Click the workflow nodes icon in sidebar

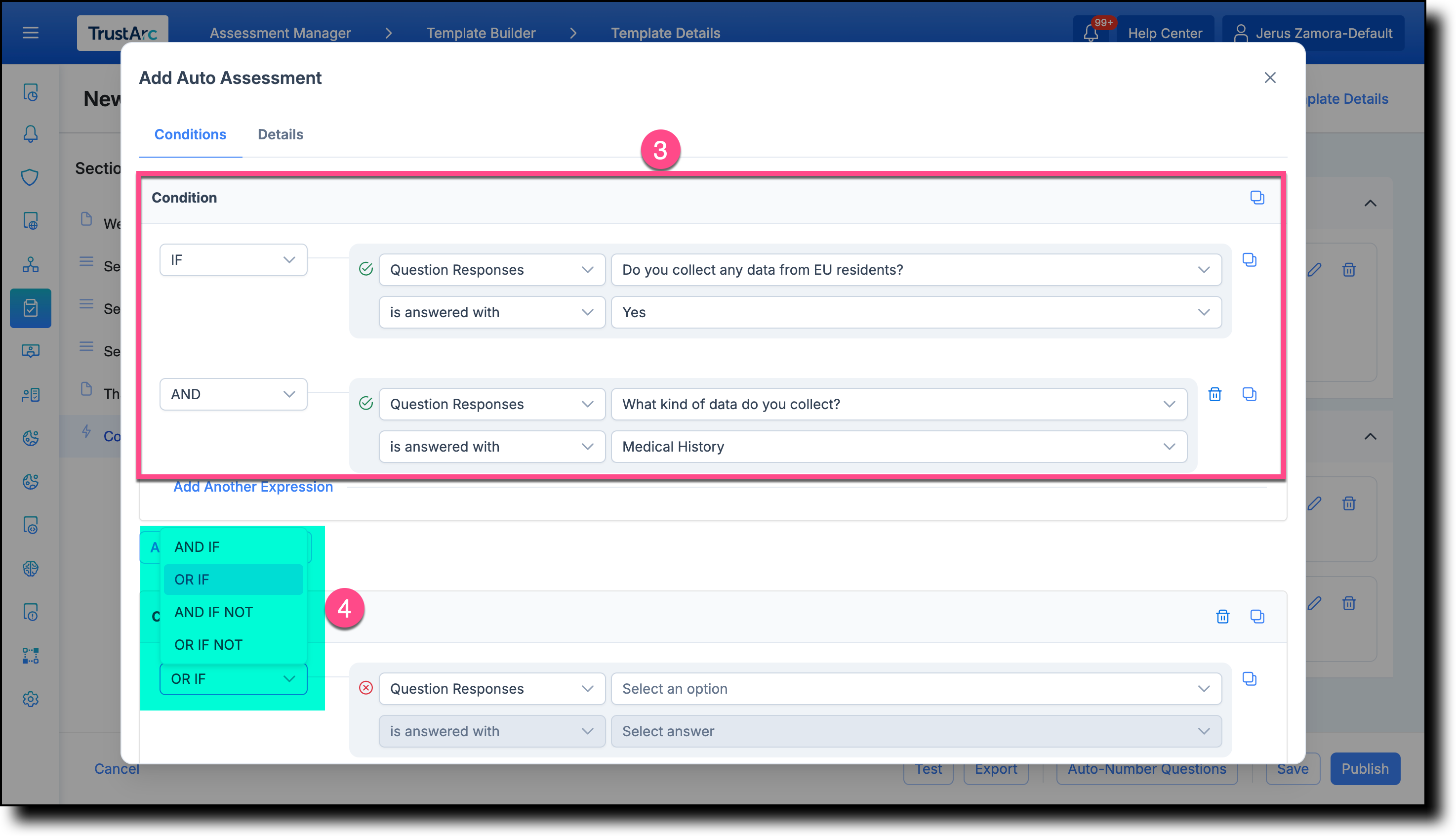point(31,656)
